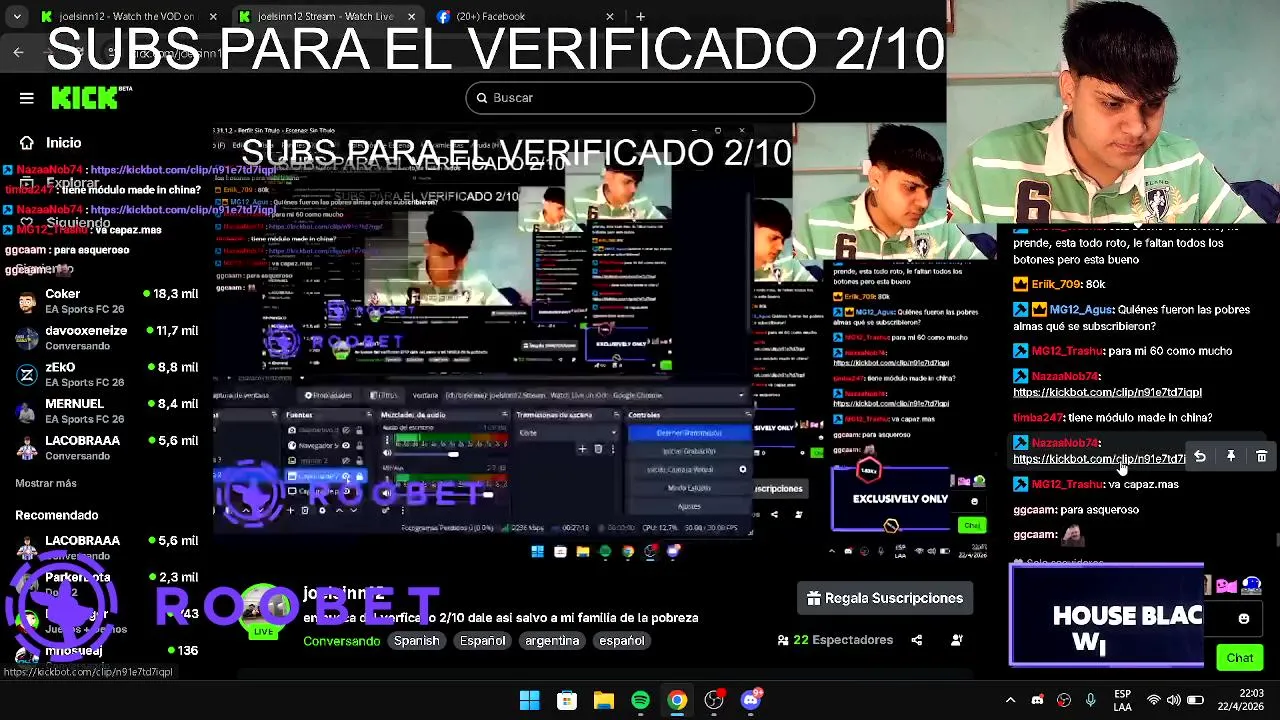Click the browser back arrow

[x=18, y=52]
